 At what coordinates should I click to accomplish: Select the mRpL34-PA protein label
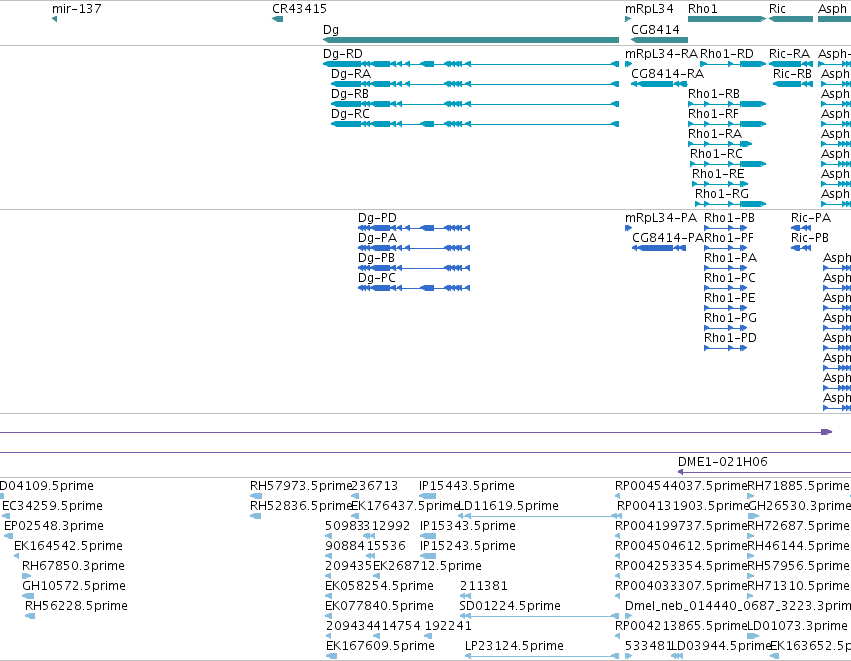coord(661,218)
